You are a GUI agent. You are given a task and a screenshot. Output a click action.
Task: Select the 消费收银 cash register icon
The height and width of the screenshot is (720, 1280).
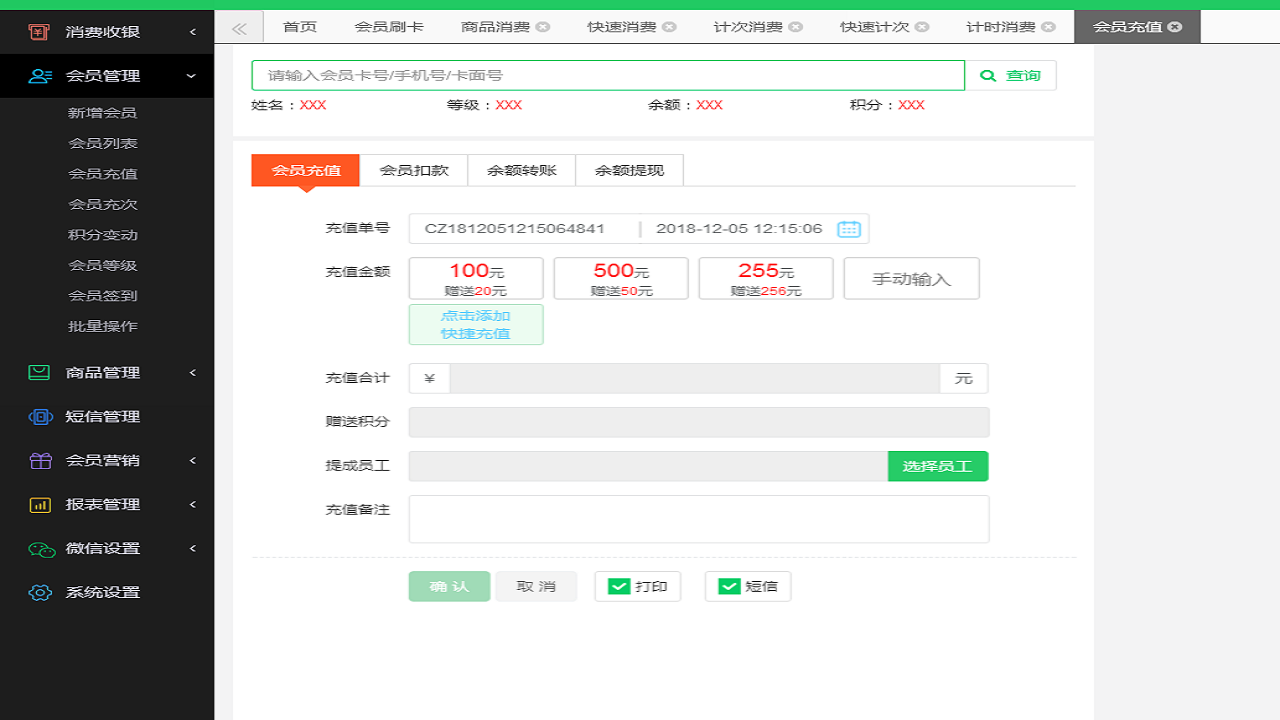point(38,31)
